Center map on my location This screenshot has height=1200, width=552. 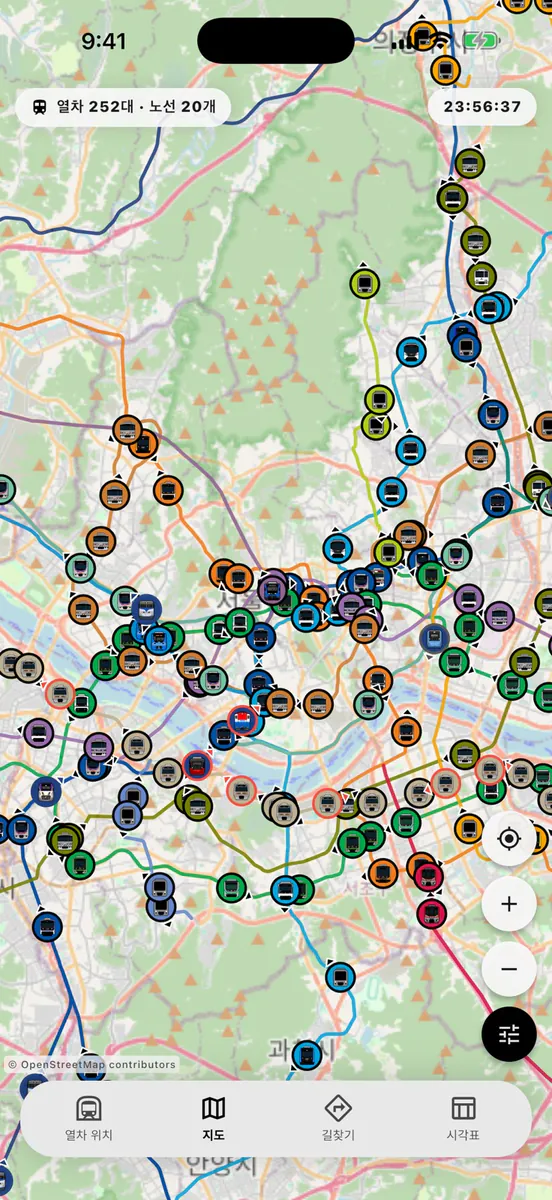(x=509, y=839)
